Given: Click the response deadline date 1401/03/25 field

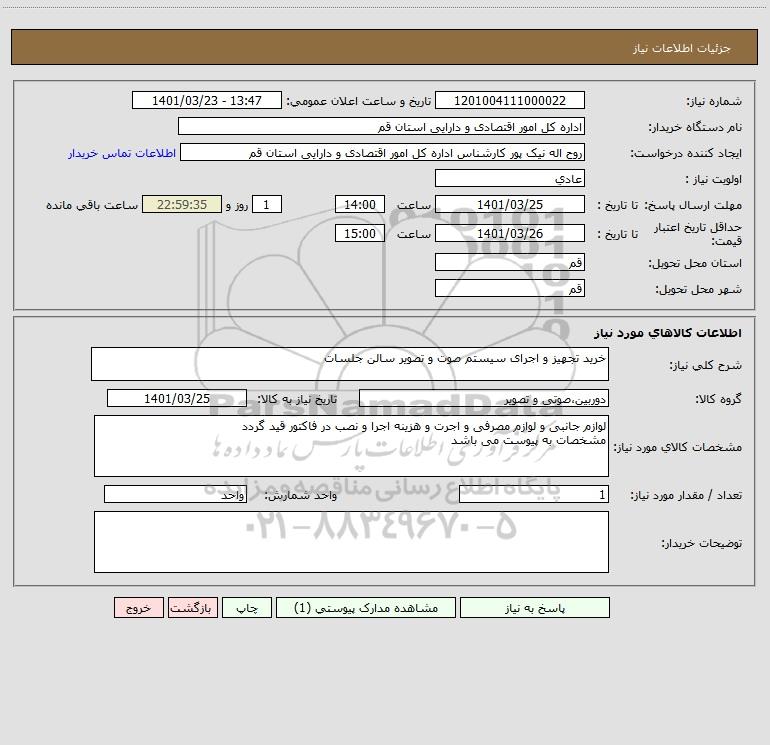Looking at the screenshot, I should pos(510,204).
